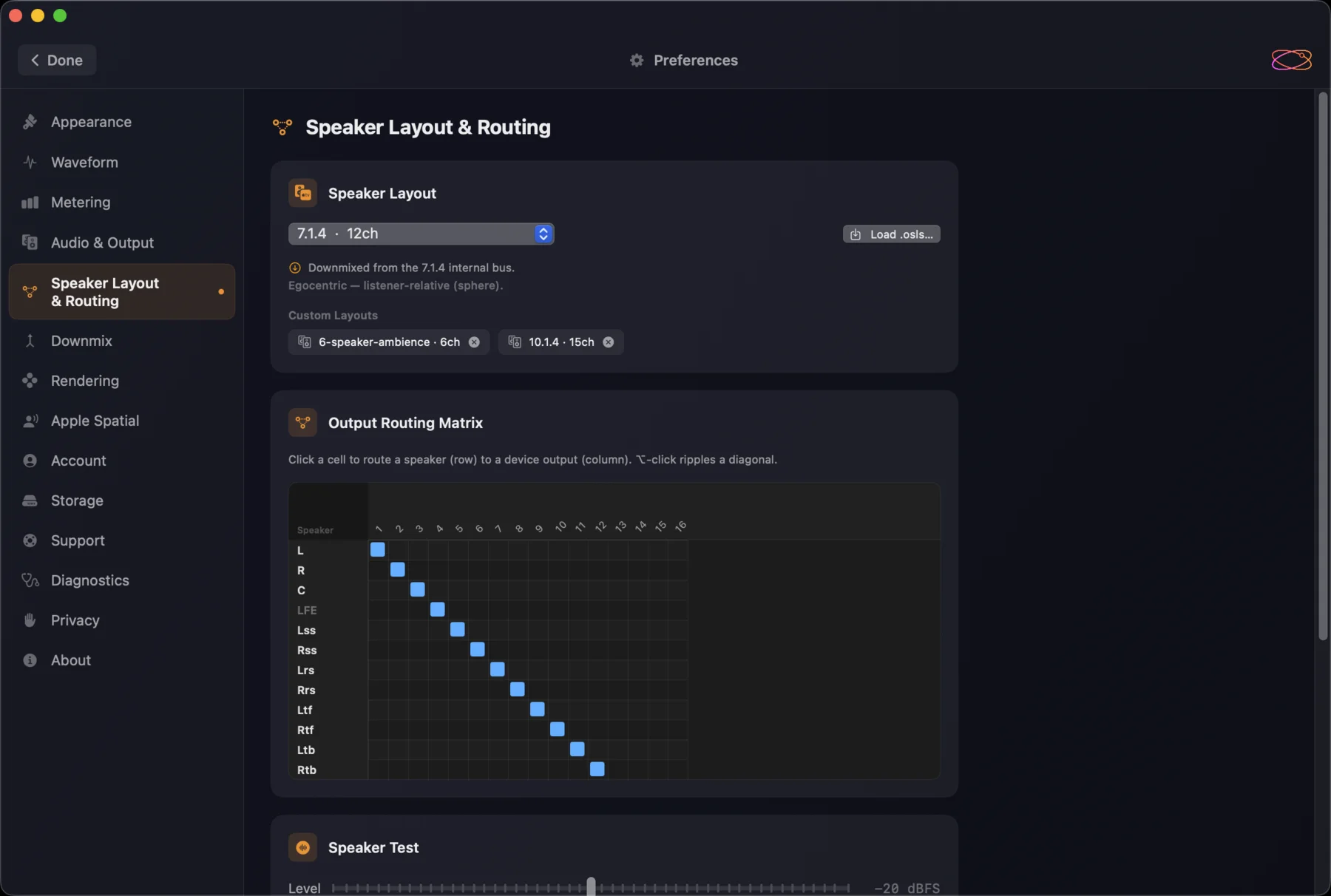The height and width of the screenshot is (896, 1331).
Task: Click the column 16 header in matrix
Action: point(680,526)
